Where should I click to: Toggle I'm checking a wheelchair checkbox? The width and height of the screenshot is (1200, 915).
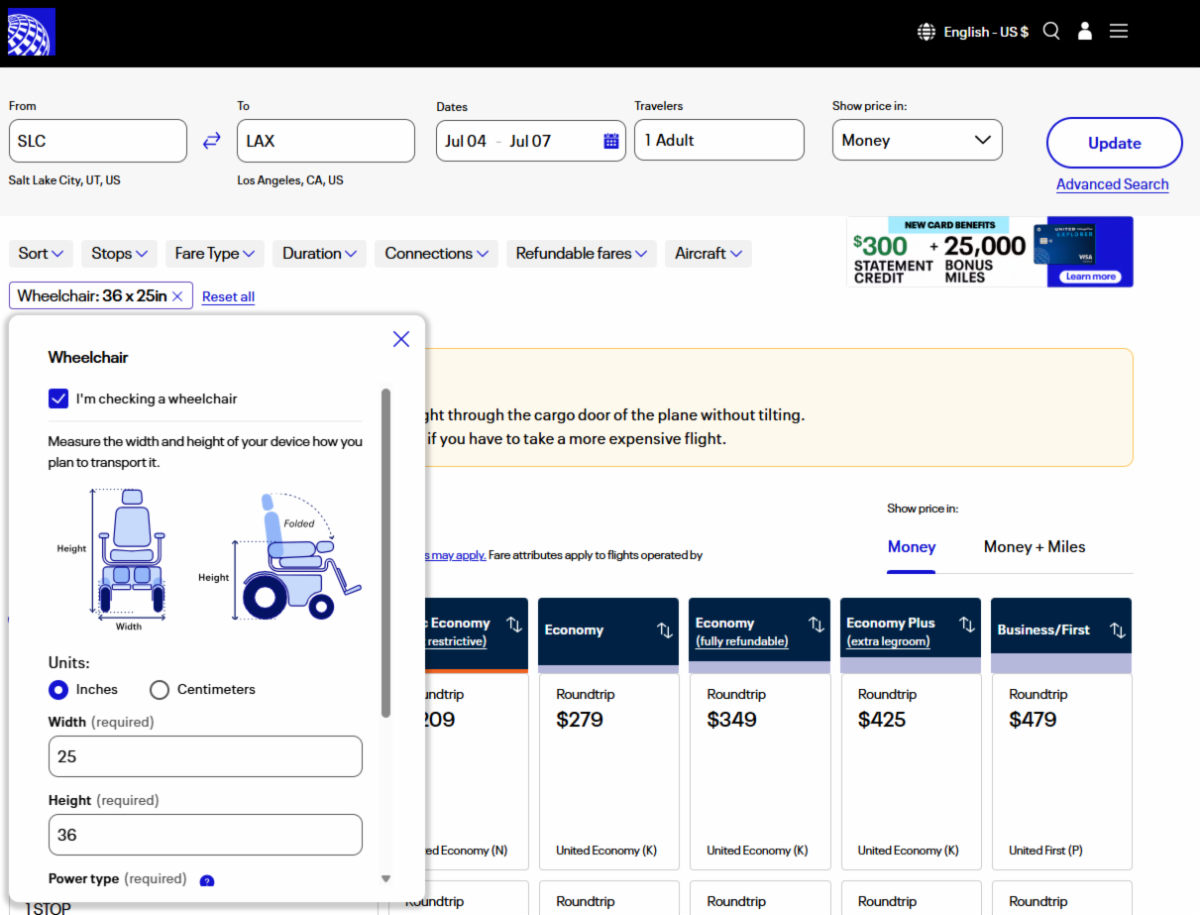click(x=58, y=399)
